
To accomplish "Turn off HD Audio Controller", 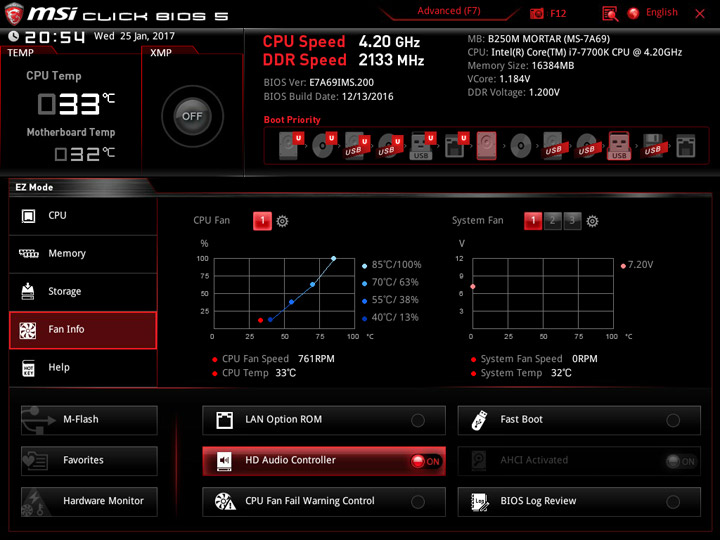I will pyautogui.click(x=324, y=461).
